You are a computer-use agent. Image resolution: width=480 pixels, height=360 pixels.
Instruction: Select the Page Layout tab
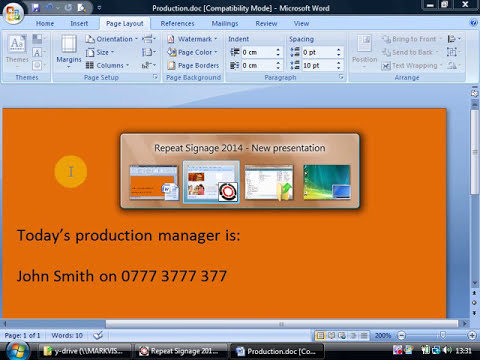pyautogui.click(x=125, y=24)
